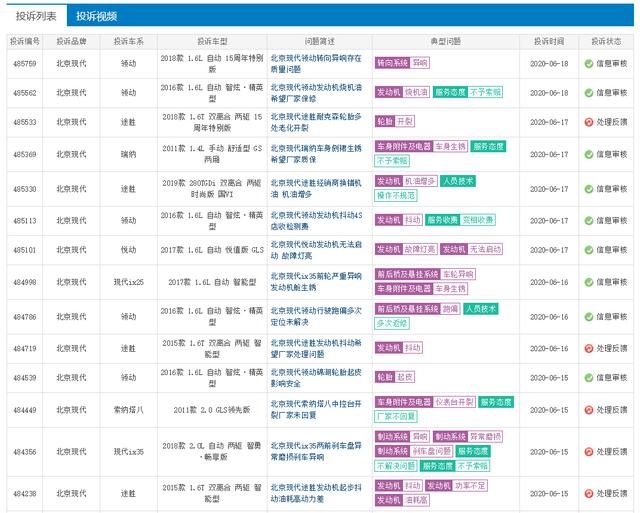The image size is (640, 513).
Task: Click the 车身附件及电器 仪表台开裂 tag
Action: pos(425,402)
